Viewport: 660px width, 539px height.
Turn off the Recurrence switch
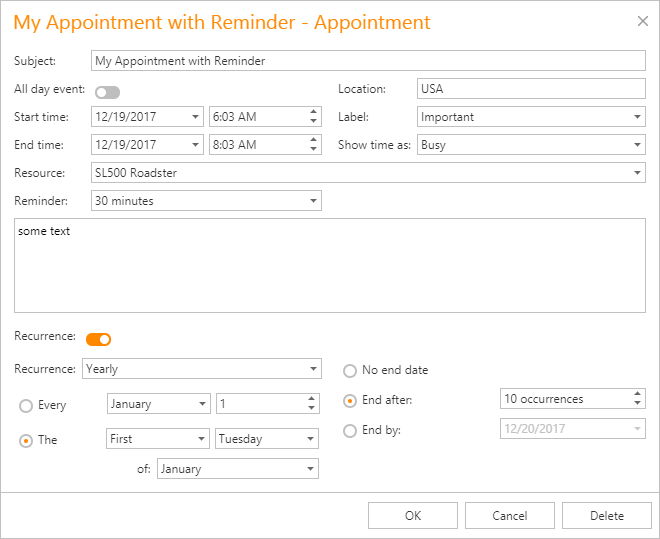click(x=98, y=339)
